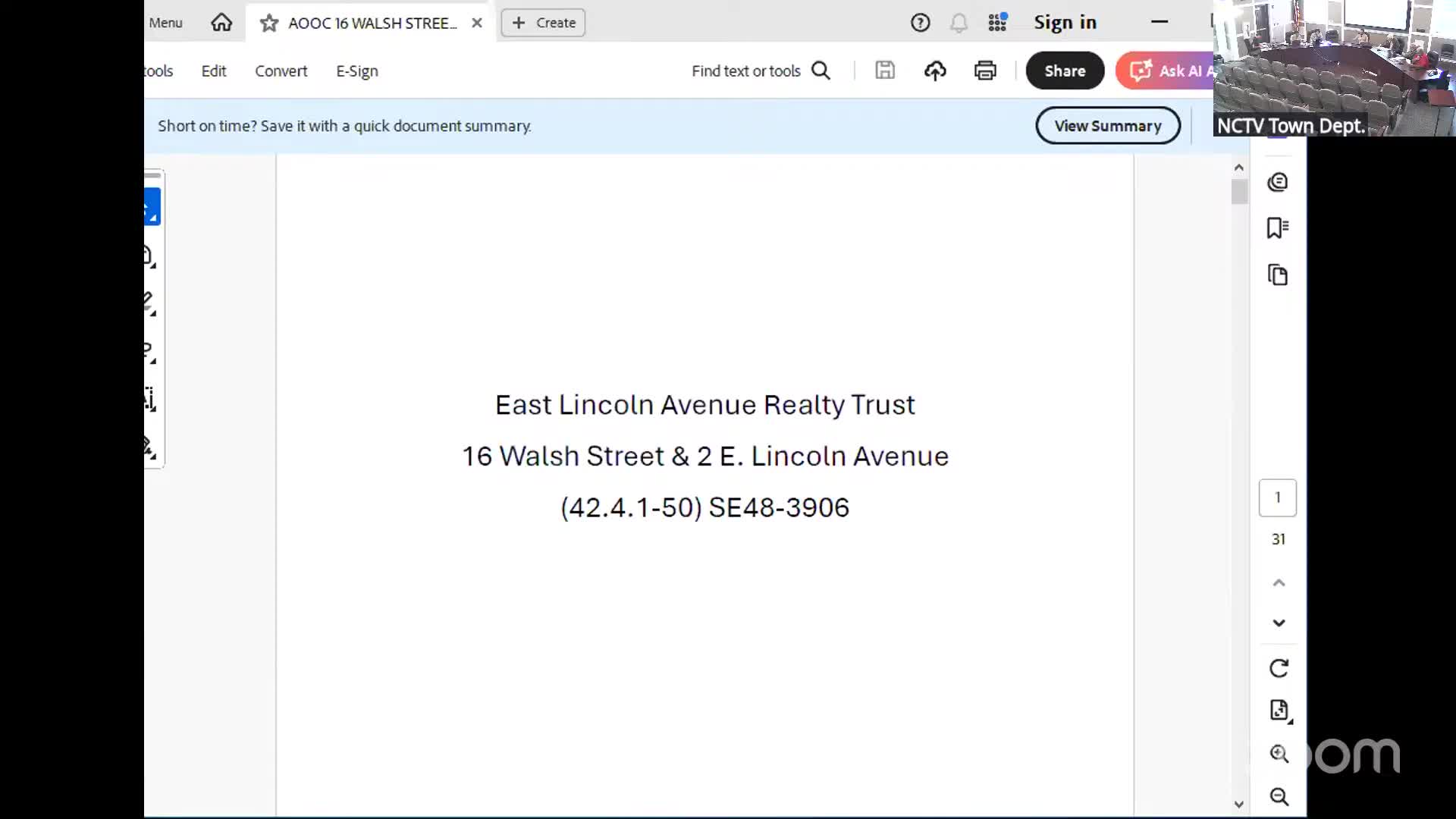
Task: Click the View Summary button
Action: [x=1107, y=125]
